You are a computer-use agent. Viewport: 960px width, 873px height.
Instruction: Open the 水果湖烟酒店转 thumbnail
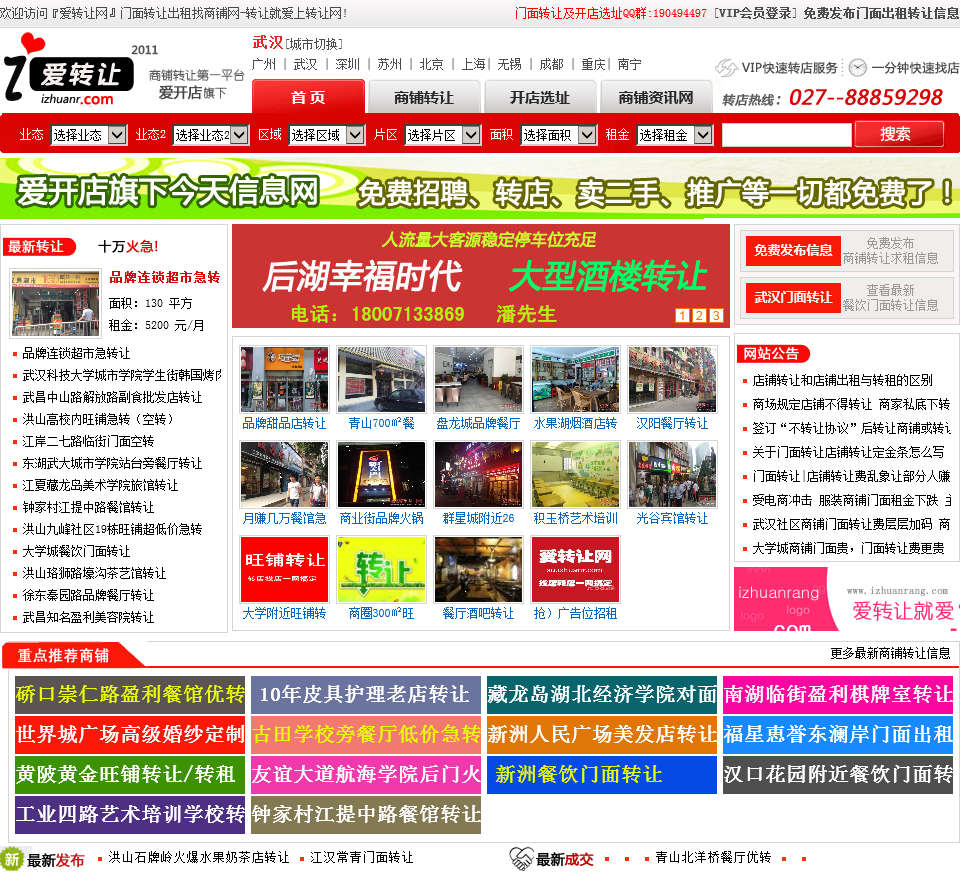(575, 380)
